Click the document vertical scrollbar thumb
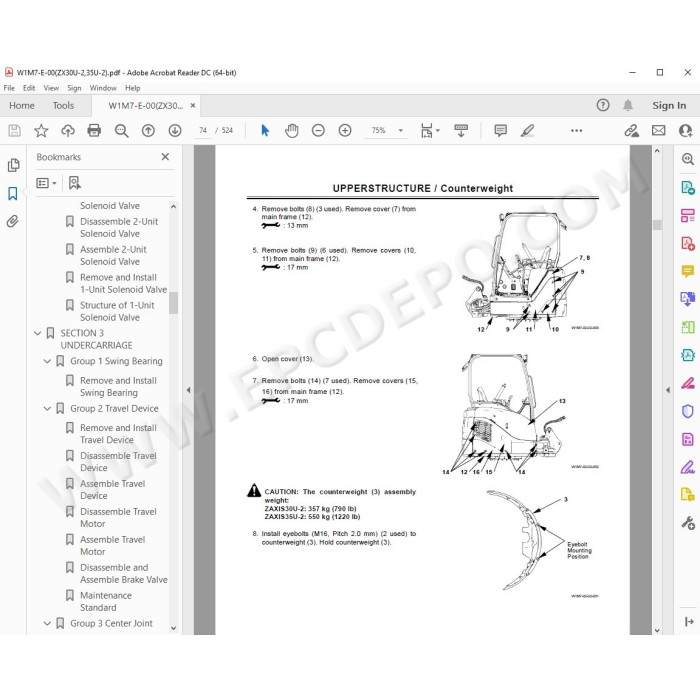 pyautogui.click(x=657, y=225)
